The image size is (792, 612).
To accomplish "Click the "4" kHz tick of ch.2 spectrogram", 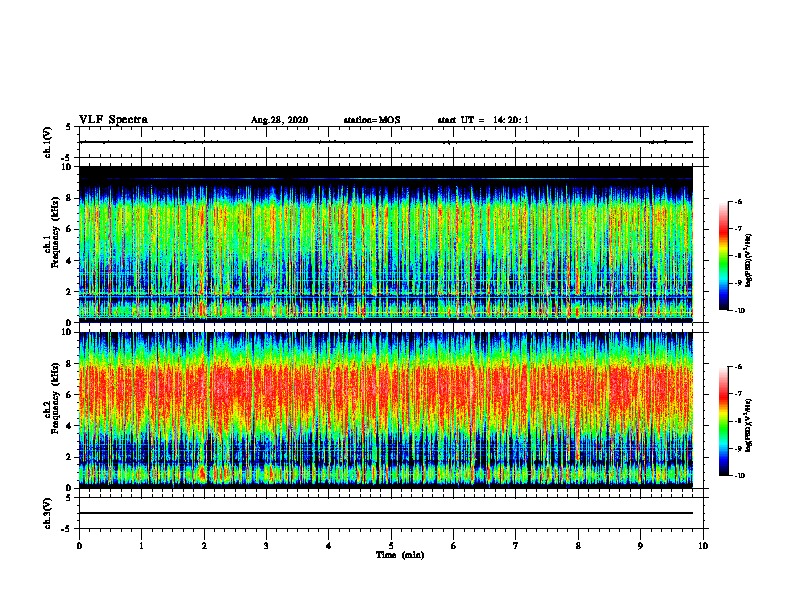I will tap(70, 426).
